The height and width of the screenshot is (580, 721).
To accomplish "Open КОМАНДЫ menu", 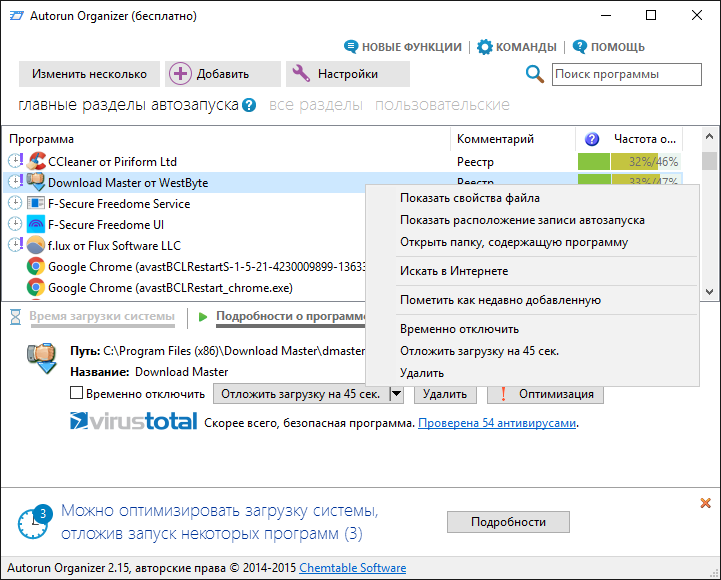I will point(517,47).
